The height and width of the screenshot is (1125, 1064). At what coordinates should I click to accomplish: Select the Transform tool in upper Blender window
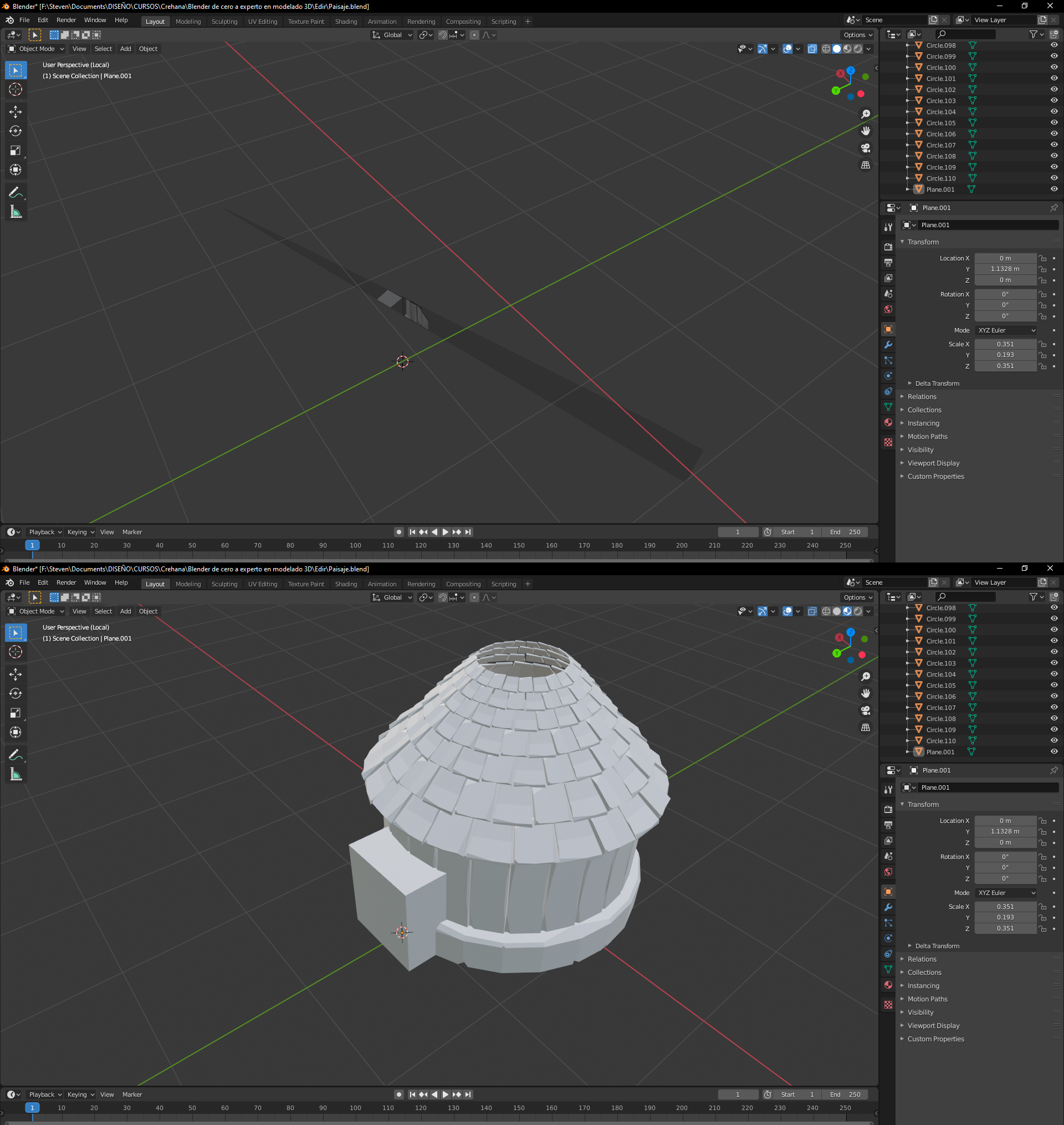pos(16,170)
